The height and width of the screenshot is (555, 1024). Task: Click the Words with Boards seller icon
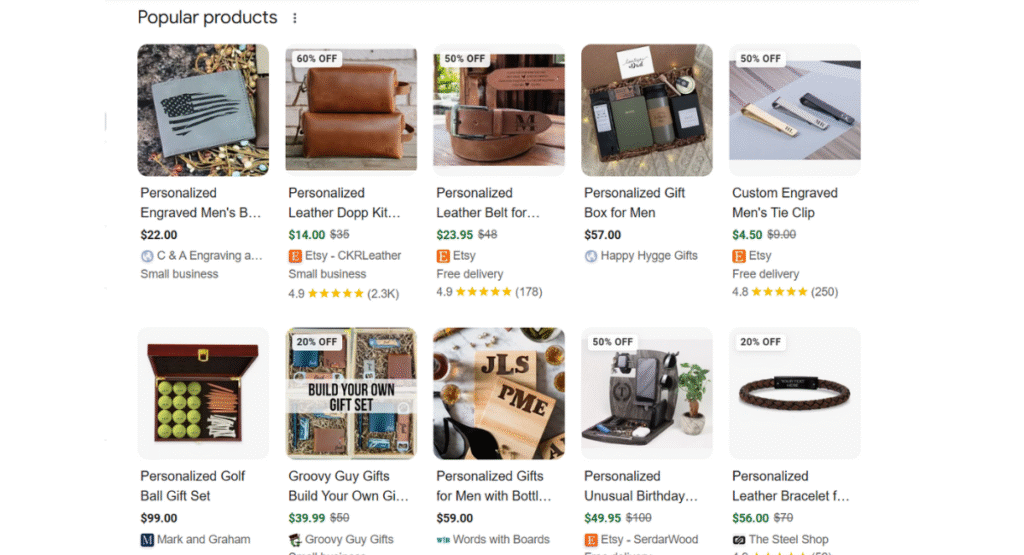pos(443,540)
